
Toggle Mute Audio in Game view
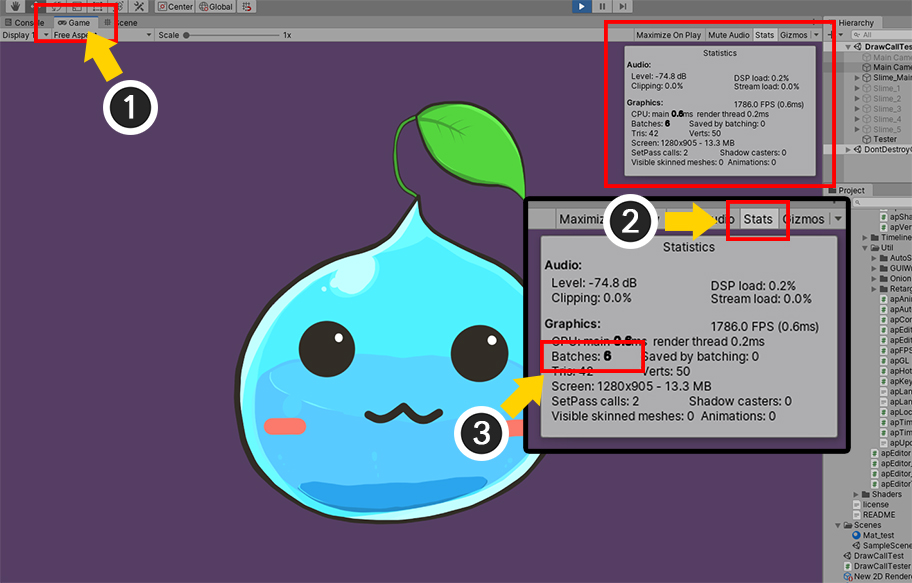click(729, 35)
